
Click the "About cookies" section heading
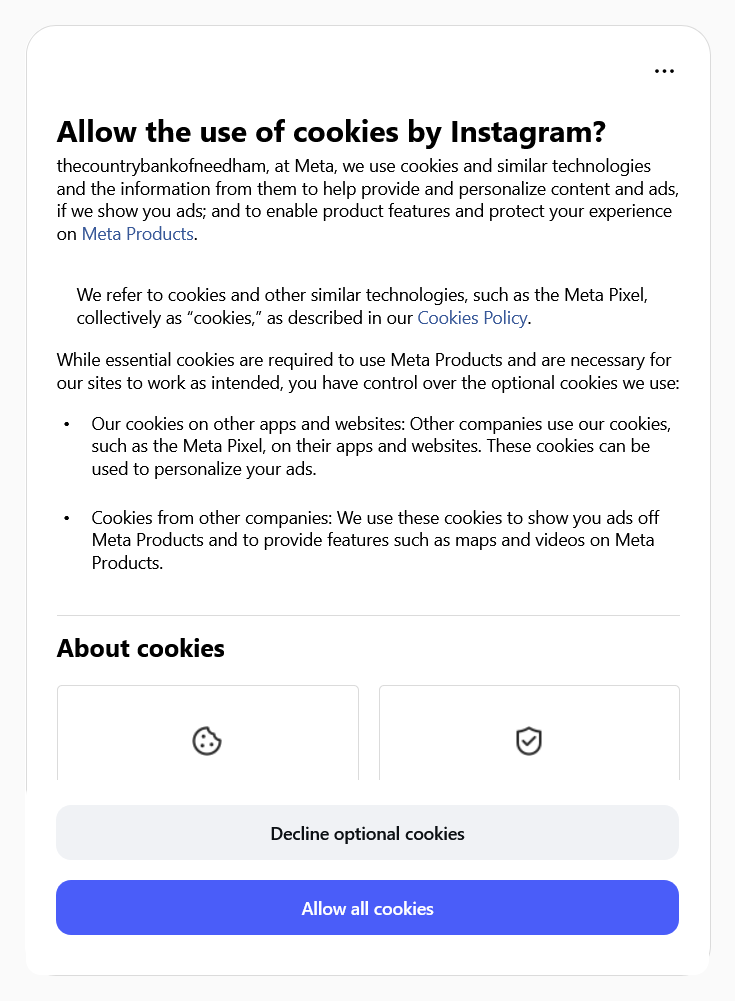click(x=141, y=648)
